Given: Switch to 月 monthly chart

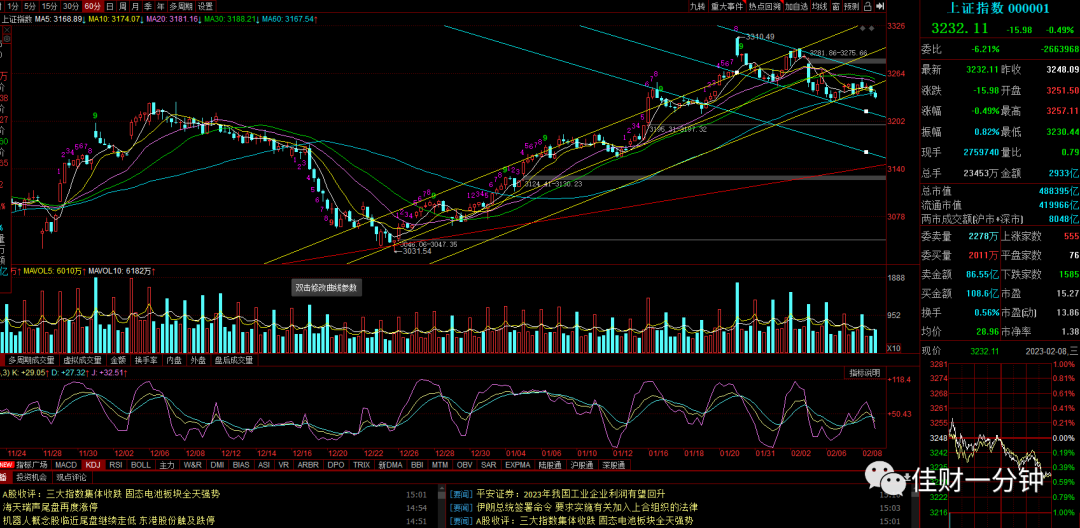Looking at the screenshot, I should [x=135, y=6].
